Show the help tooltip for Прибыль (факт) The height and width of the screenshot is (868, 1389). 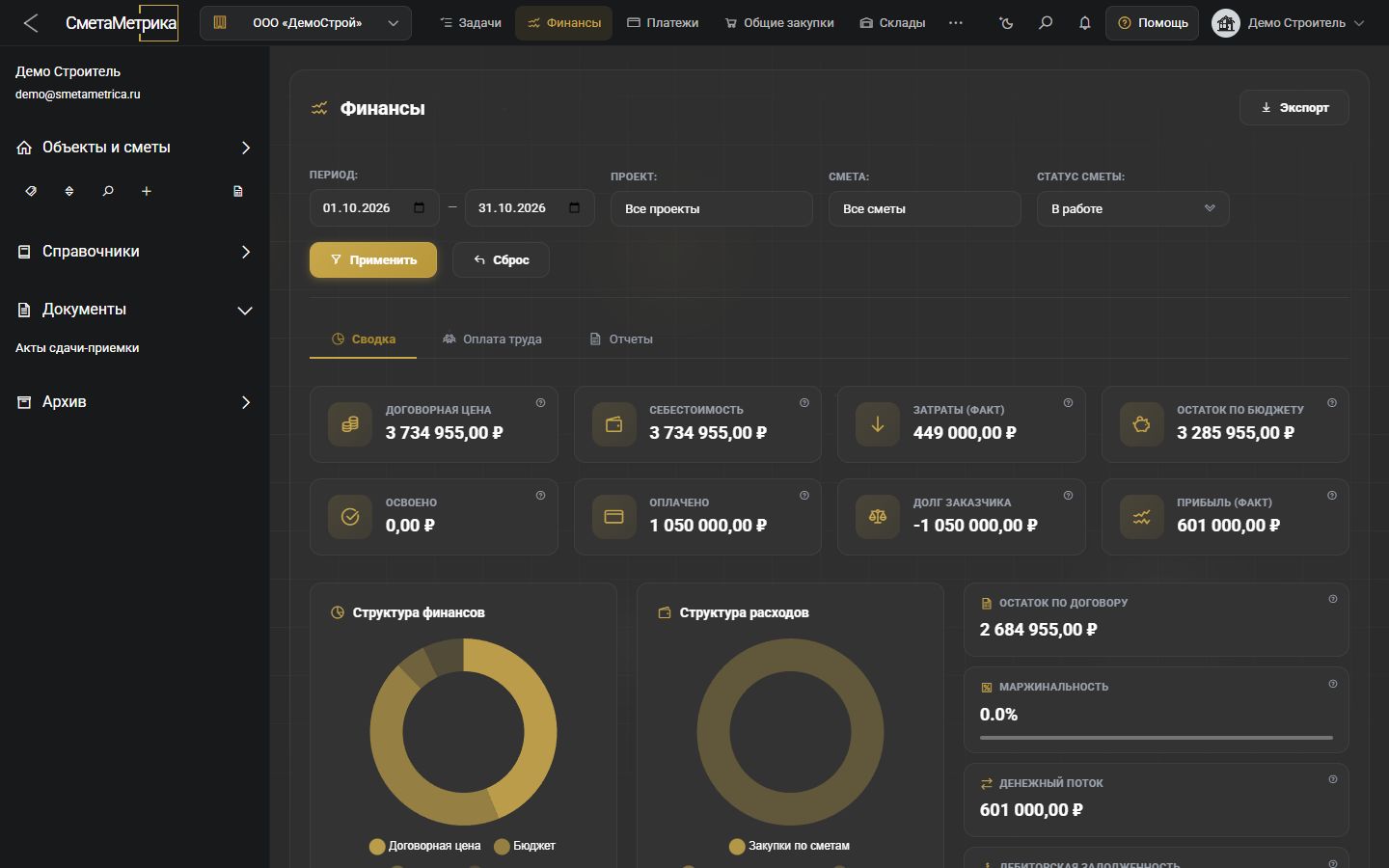click(x=1332, y=496)
